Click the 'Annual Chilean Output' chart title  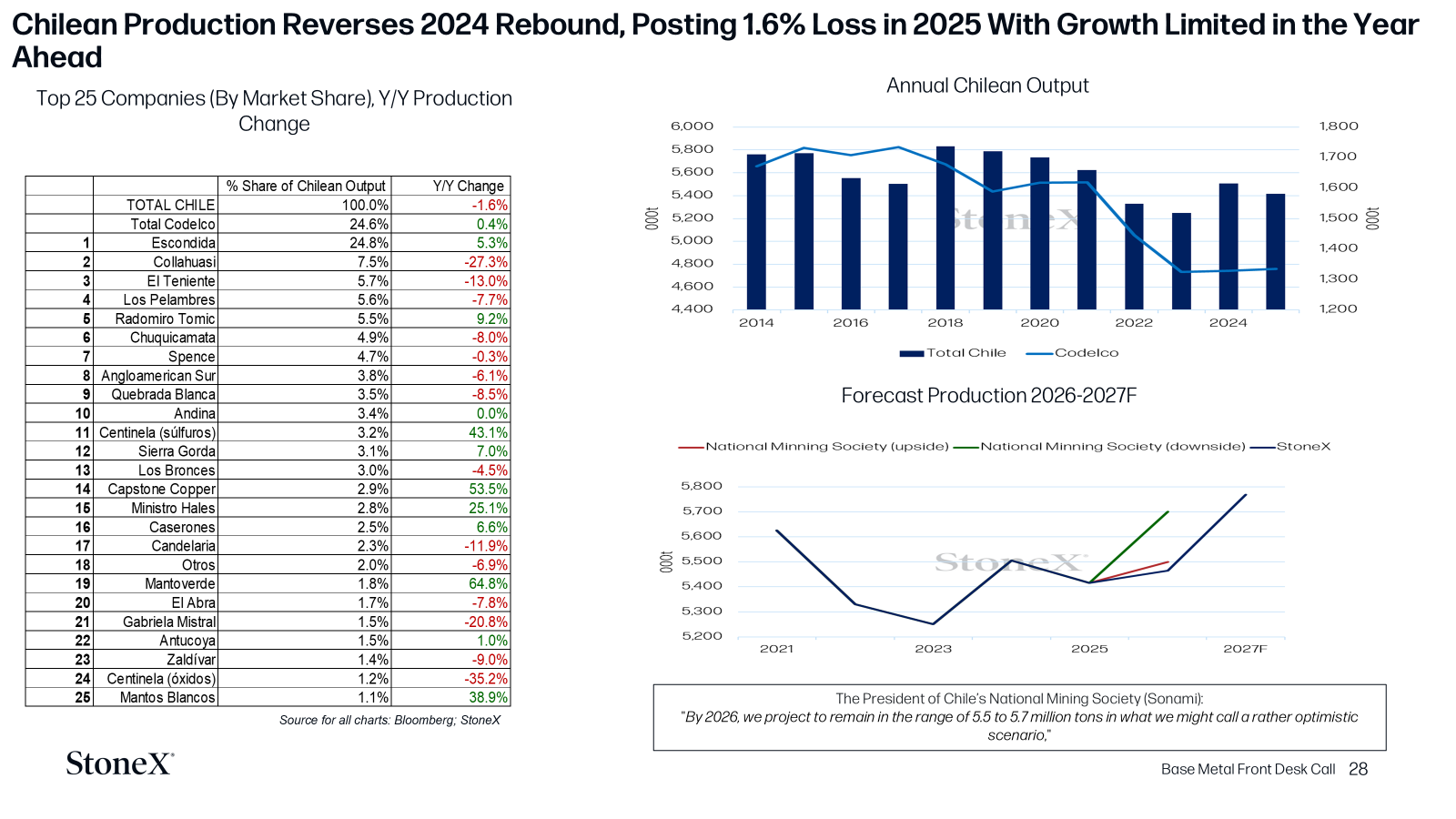pos(987,86)
